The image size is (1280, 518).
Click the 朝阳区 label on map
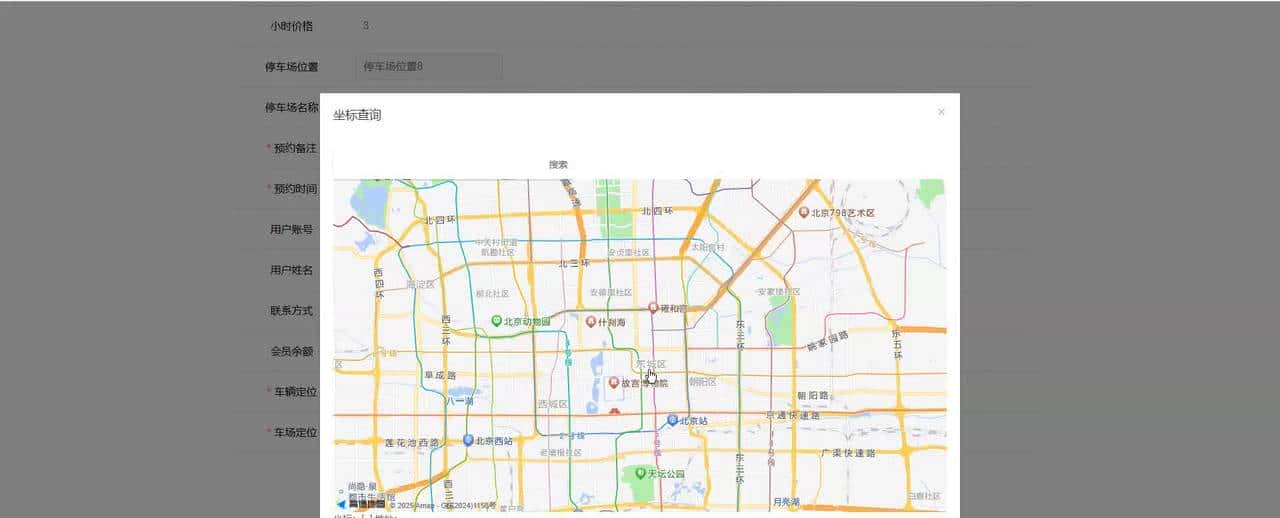click(x=703, y=382)
